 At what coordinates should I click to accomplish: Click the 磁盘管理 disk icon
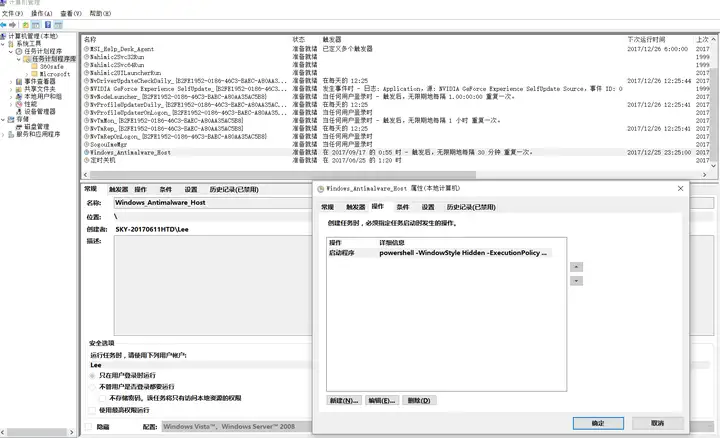pyautogui.click(x=19, y=127)
